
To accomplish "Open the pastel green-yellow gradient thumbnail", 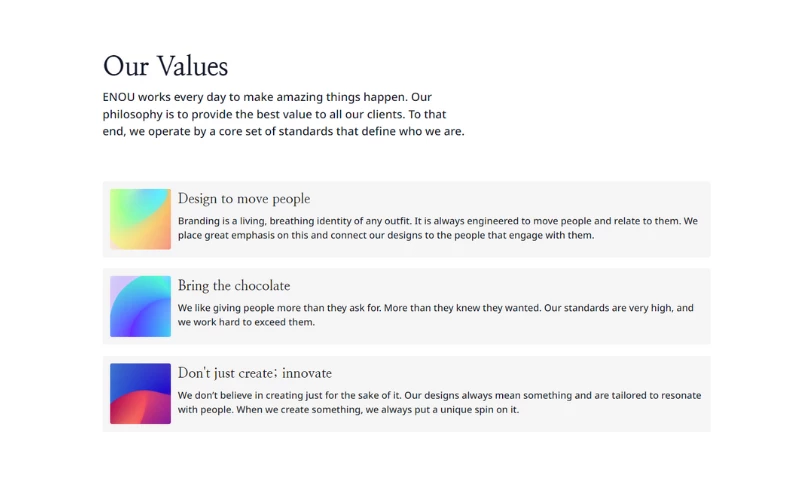I will click(140, 219).
